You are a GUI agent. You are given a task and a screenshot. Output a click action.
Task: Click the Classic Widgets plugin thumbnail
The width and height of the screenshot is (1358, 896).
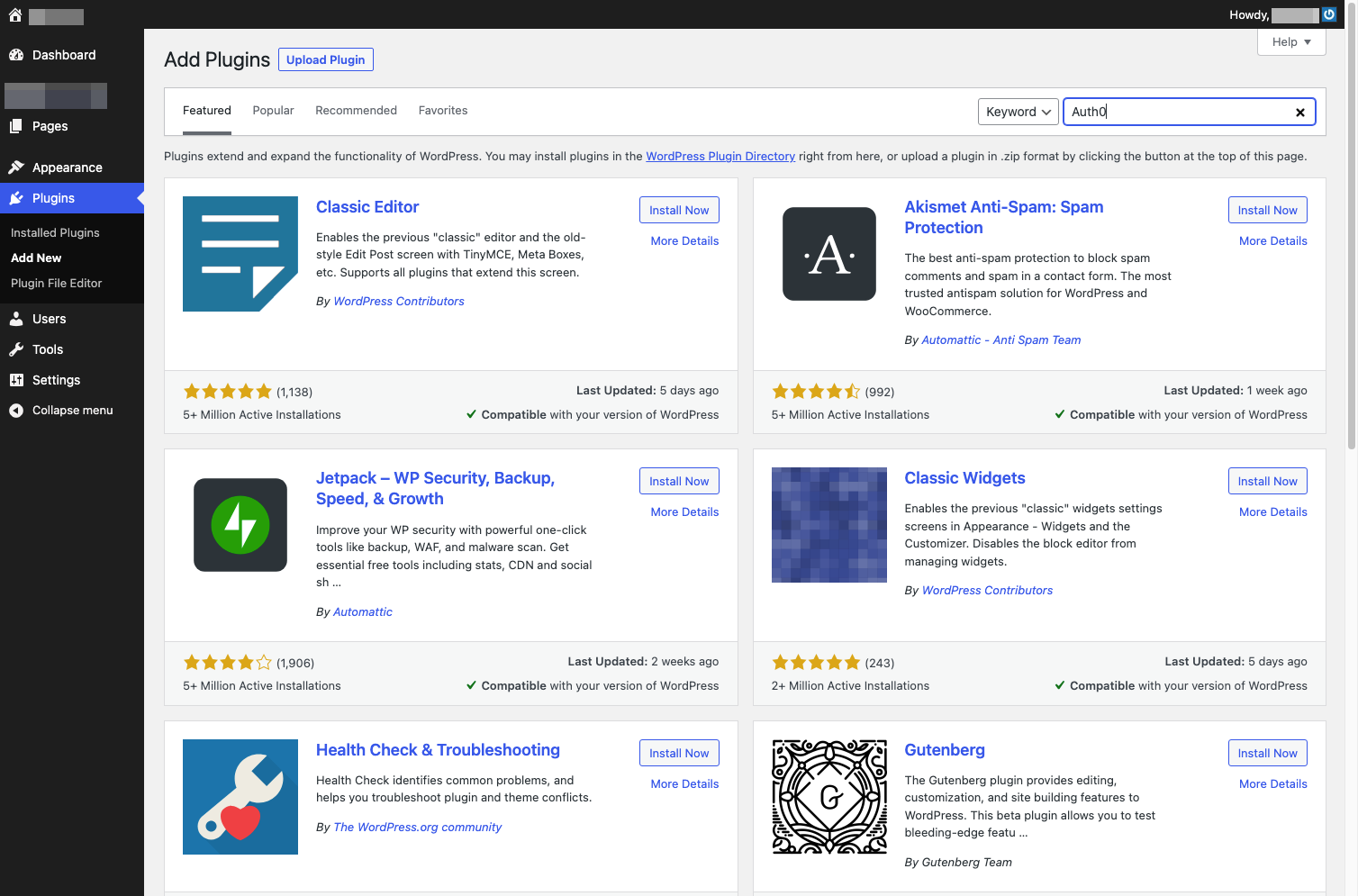pyautogui.click(x=829, y=525)
